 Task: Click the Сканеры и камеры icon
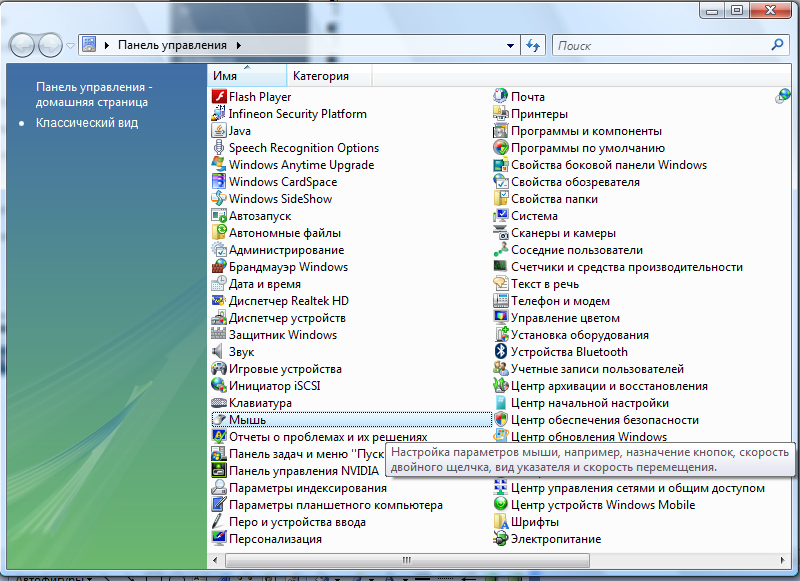pyautogui.click(x=501, y=233)
